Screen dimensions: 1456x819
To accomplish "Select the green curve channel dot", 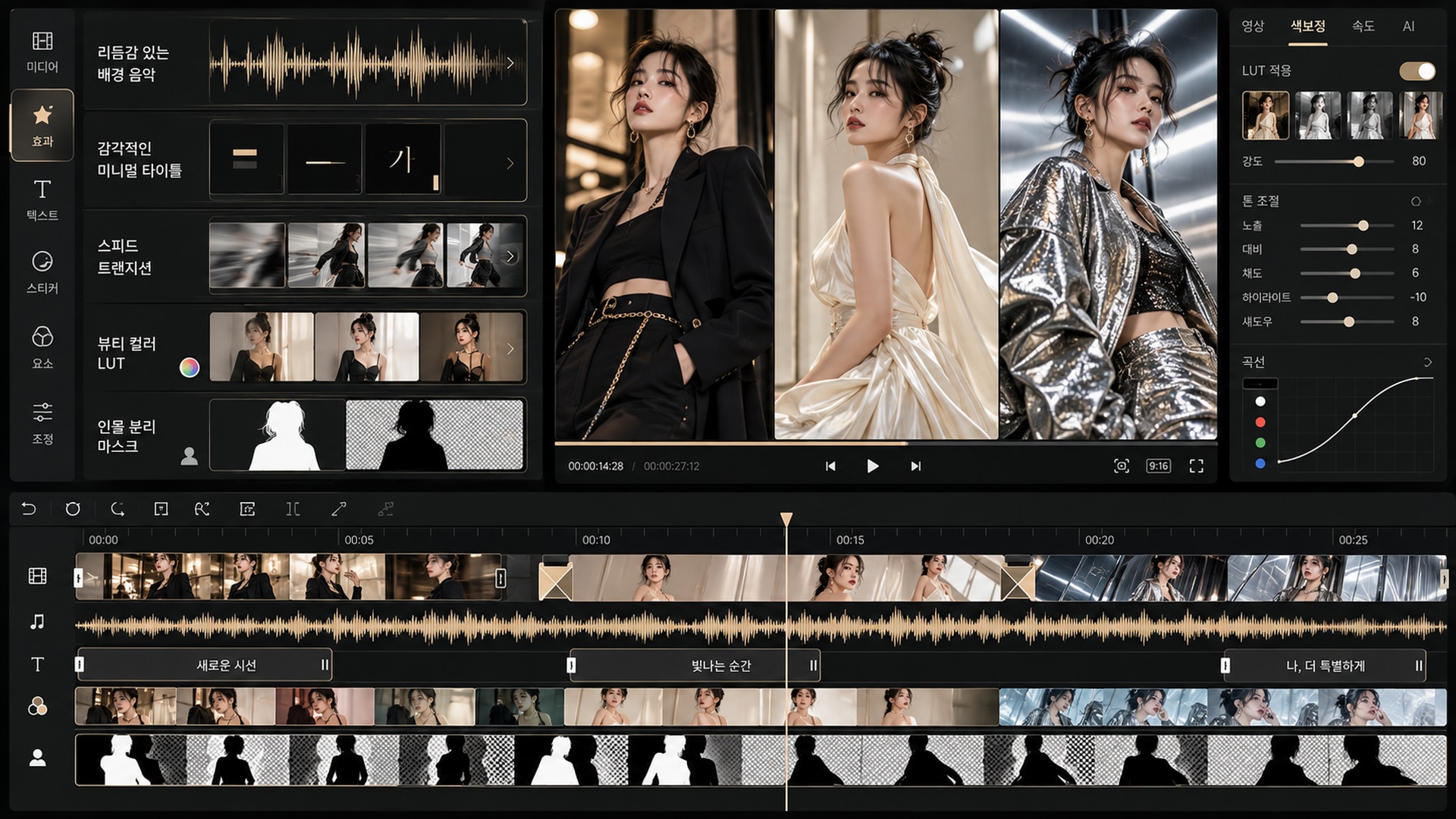I will [x=1260, y=442].
